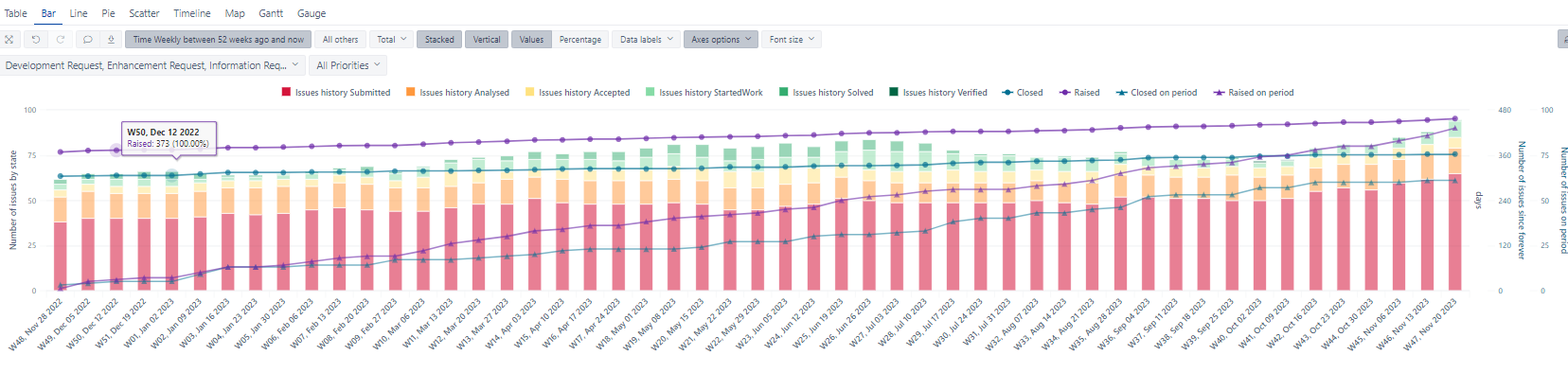Switch to the Line chart tab
Image resolution: width=1568 pixels, height=373 pixels.
pos(79,13)
